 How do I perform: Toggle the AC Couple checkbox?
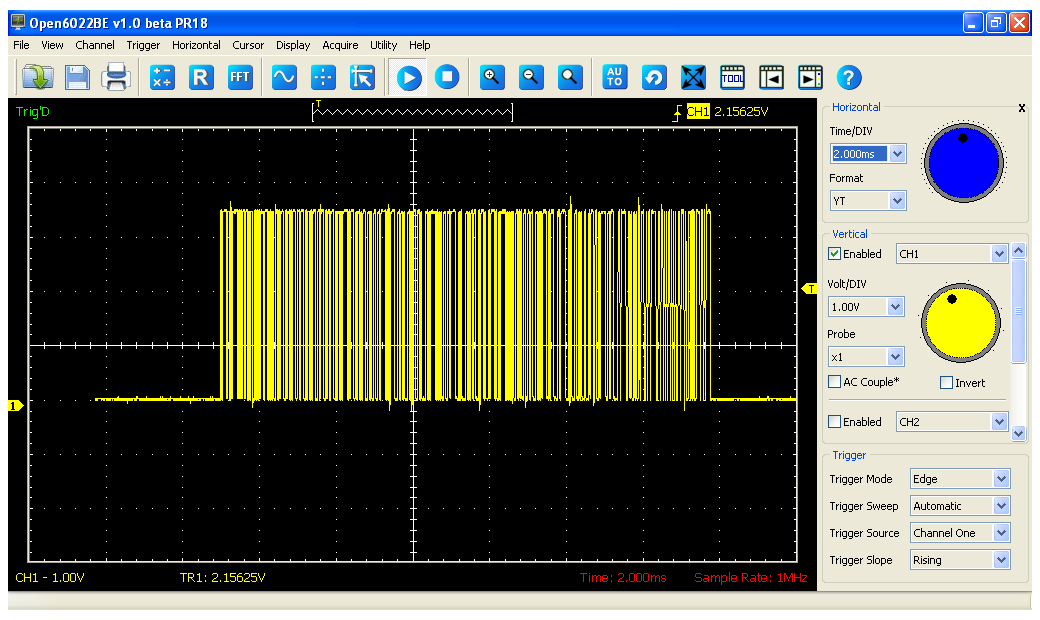834,382
